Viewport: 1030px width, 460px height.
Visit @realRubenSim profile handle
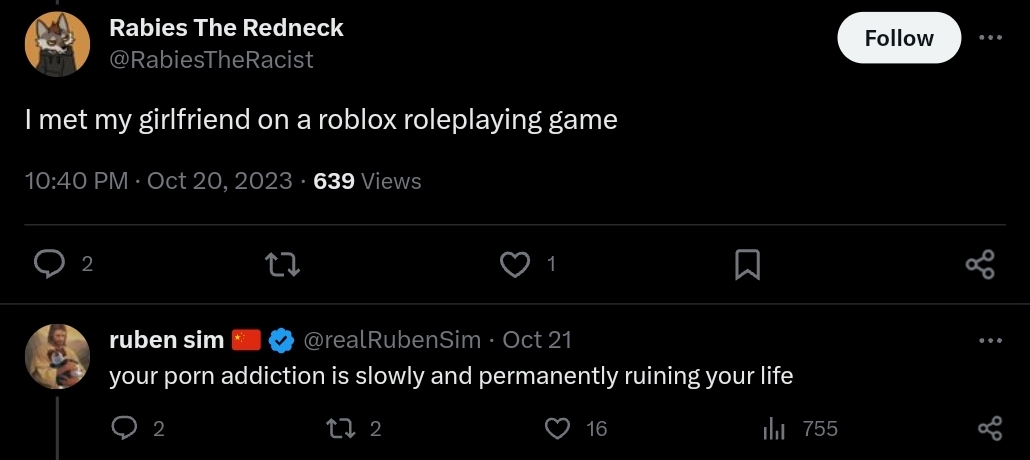(391, 340)
